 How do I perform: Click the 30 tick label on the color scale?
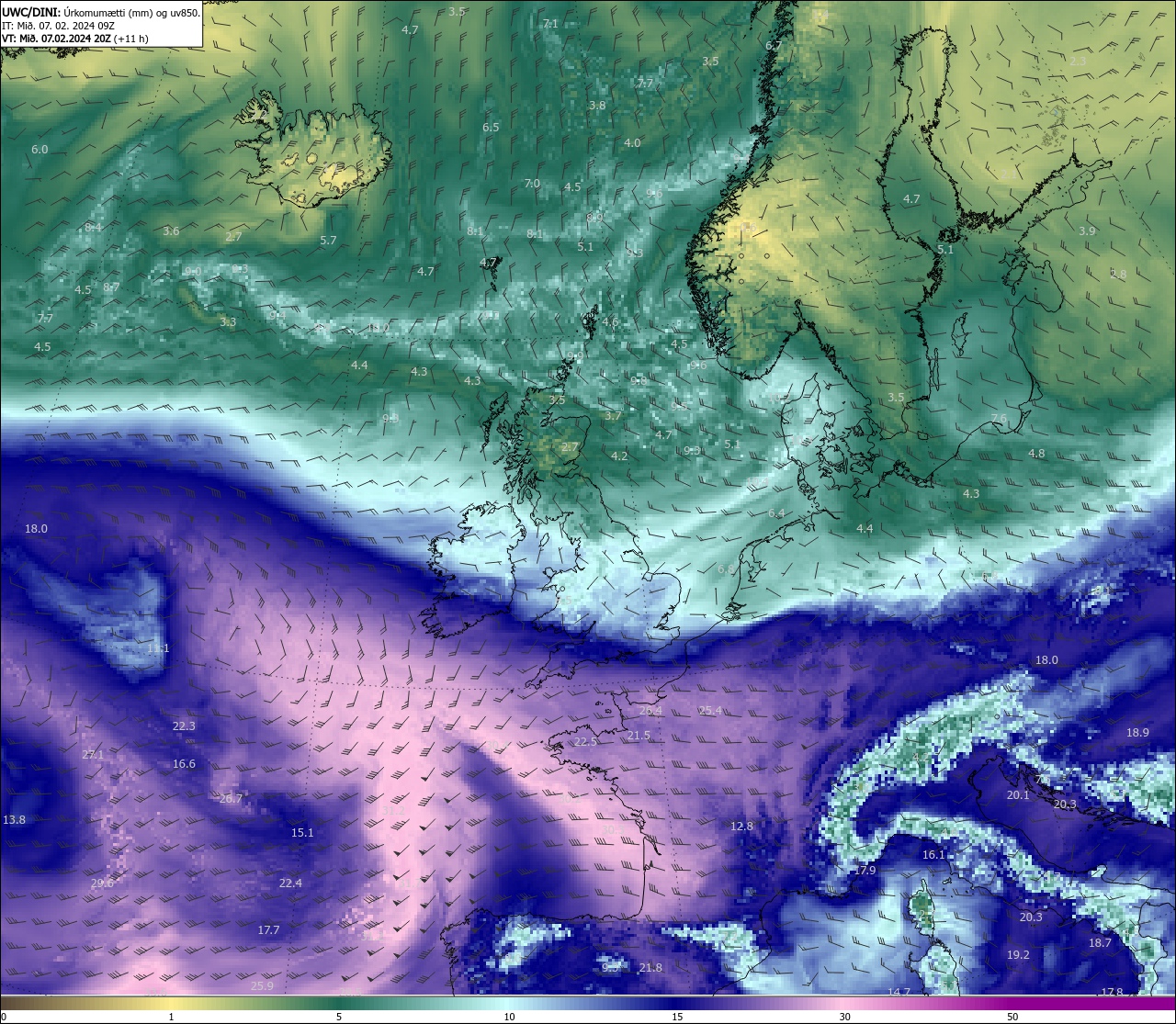pyautogui.click(x=844, y=1017)
